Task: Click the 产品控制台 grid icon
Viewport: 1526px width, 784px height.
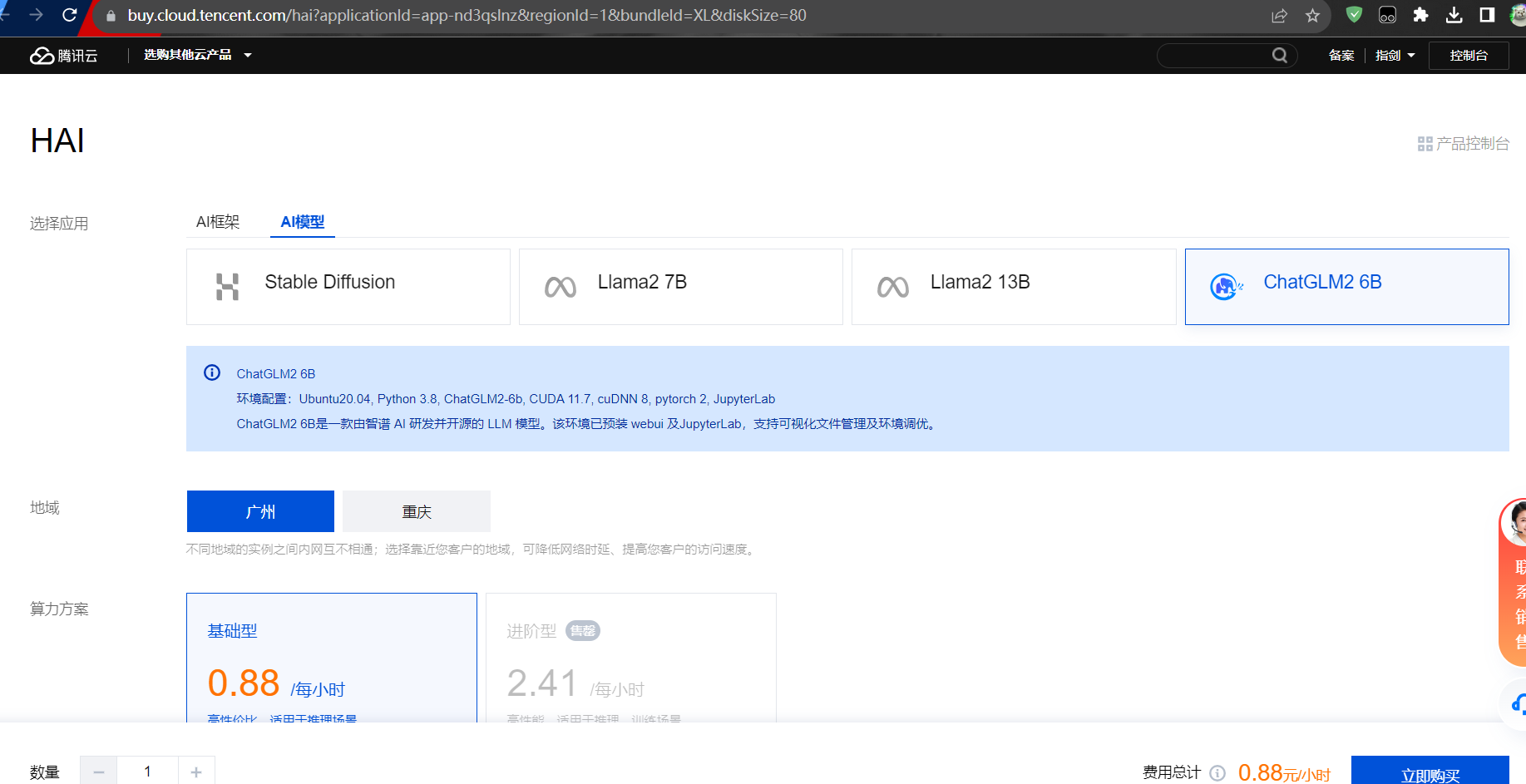Action: click(x=1425, y=144)
